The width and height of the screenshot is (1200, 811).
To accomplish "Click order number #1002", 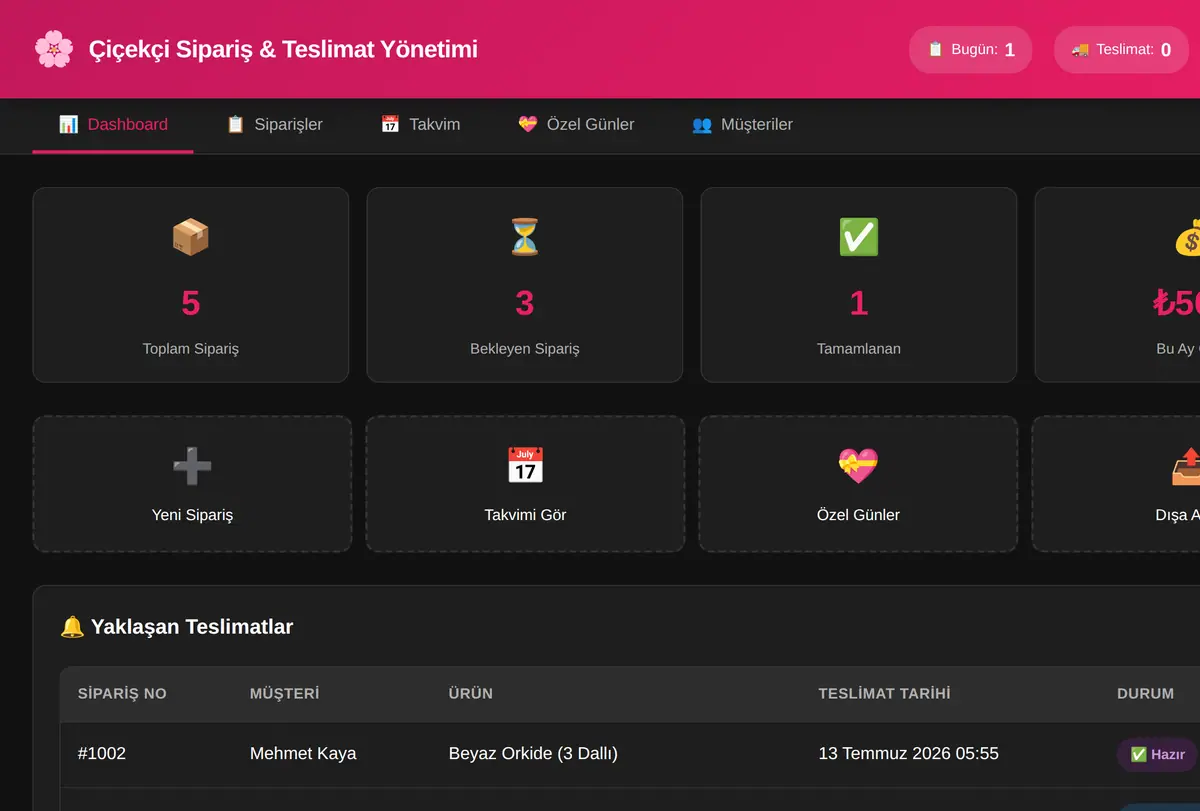I will [102, 753].
